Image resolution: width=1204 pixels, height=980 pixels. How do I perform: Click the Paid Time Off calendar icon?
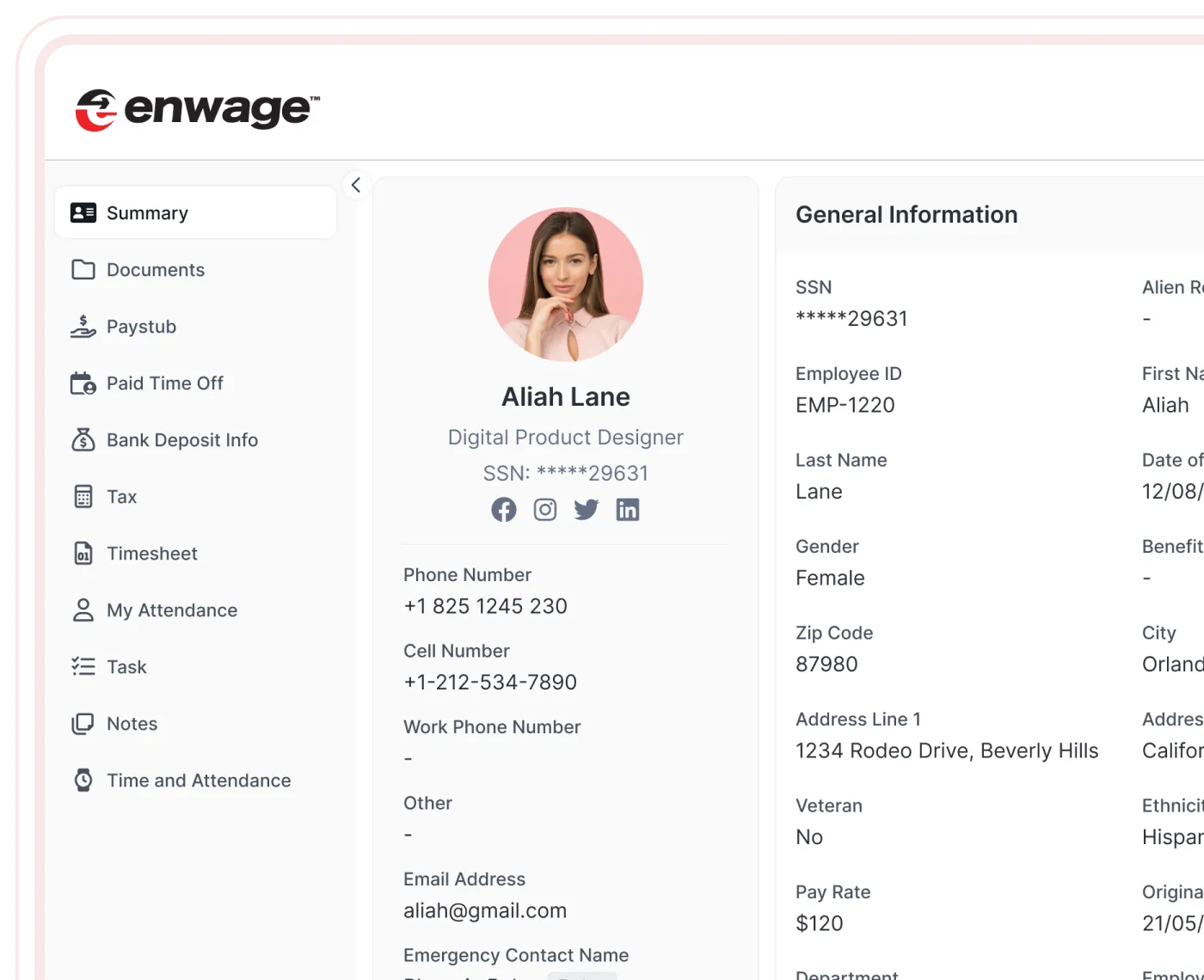(x=83, y=383)
